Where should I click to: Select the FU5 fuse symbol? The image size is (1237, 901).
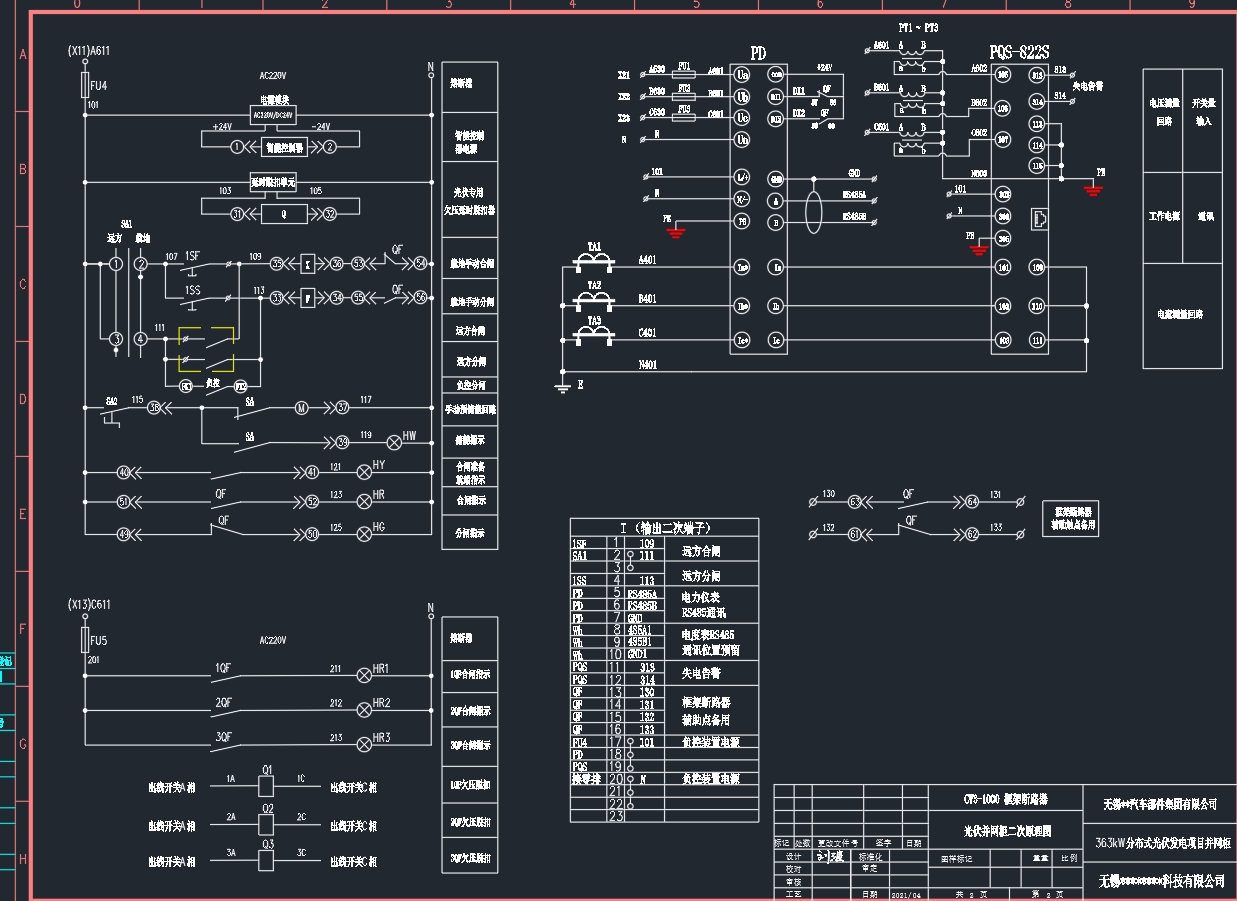point(84,641)
